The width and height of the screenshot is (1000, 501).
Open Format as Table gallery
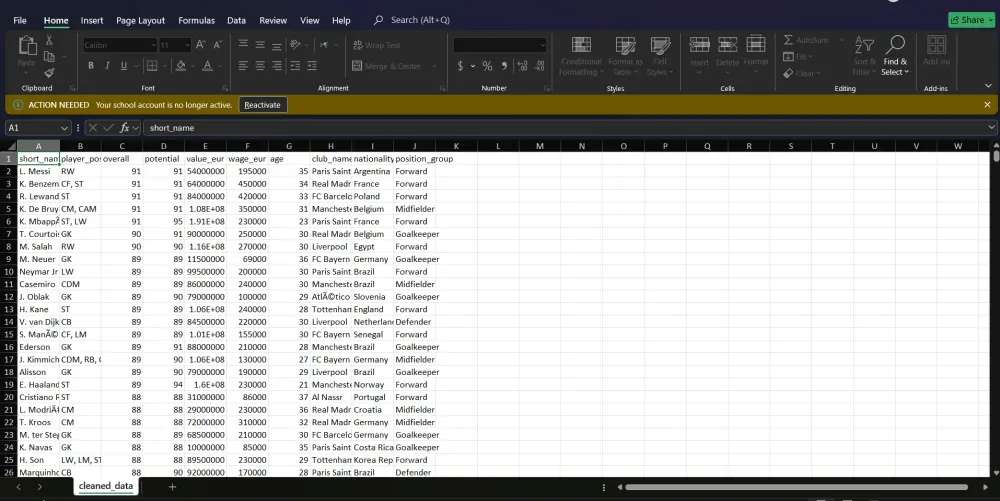(625, 56)
